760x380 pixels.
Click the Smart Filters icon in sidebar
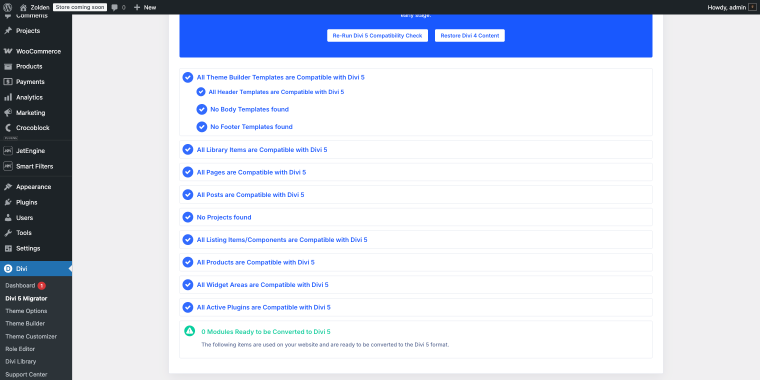(8, 166)
